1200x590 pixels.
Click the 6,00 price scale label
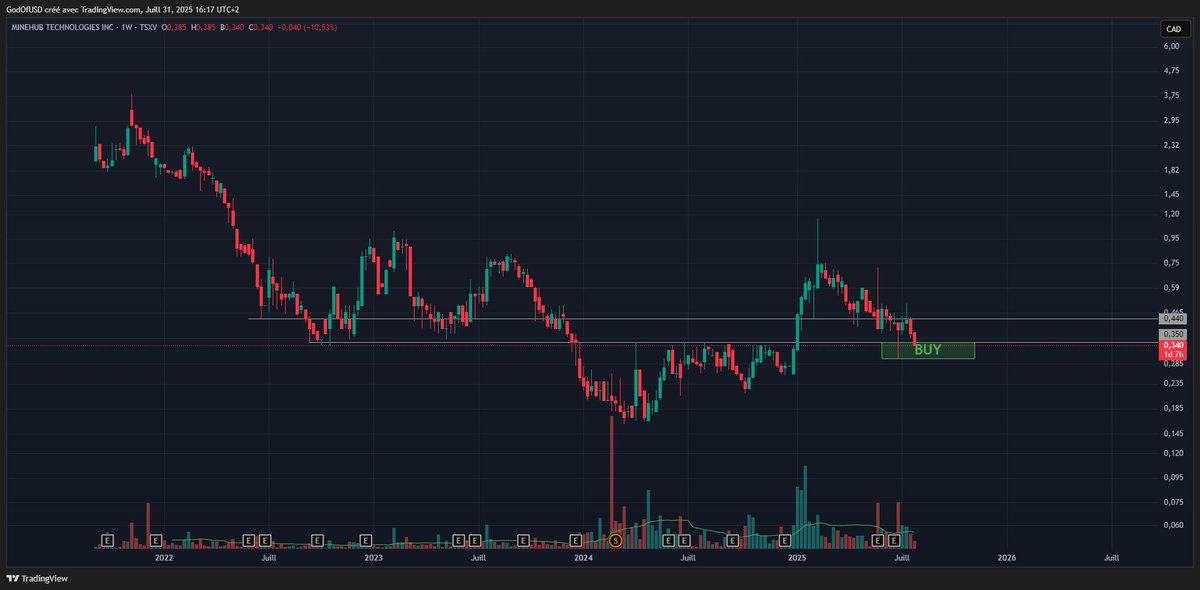tap(1172, 47)
